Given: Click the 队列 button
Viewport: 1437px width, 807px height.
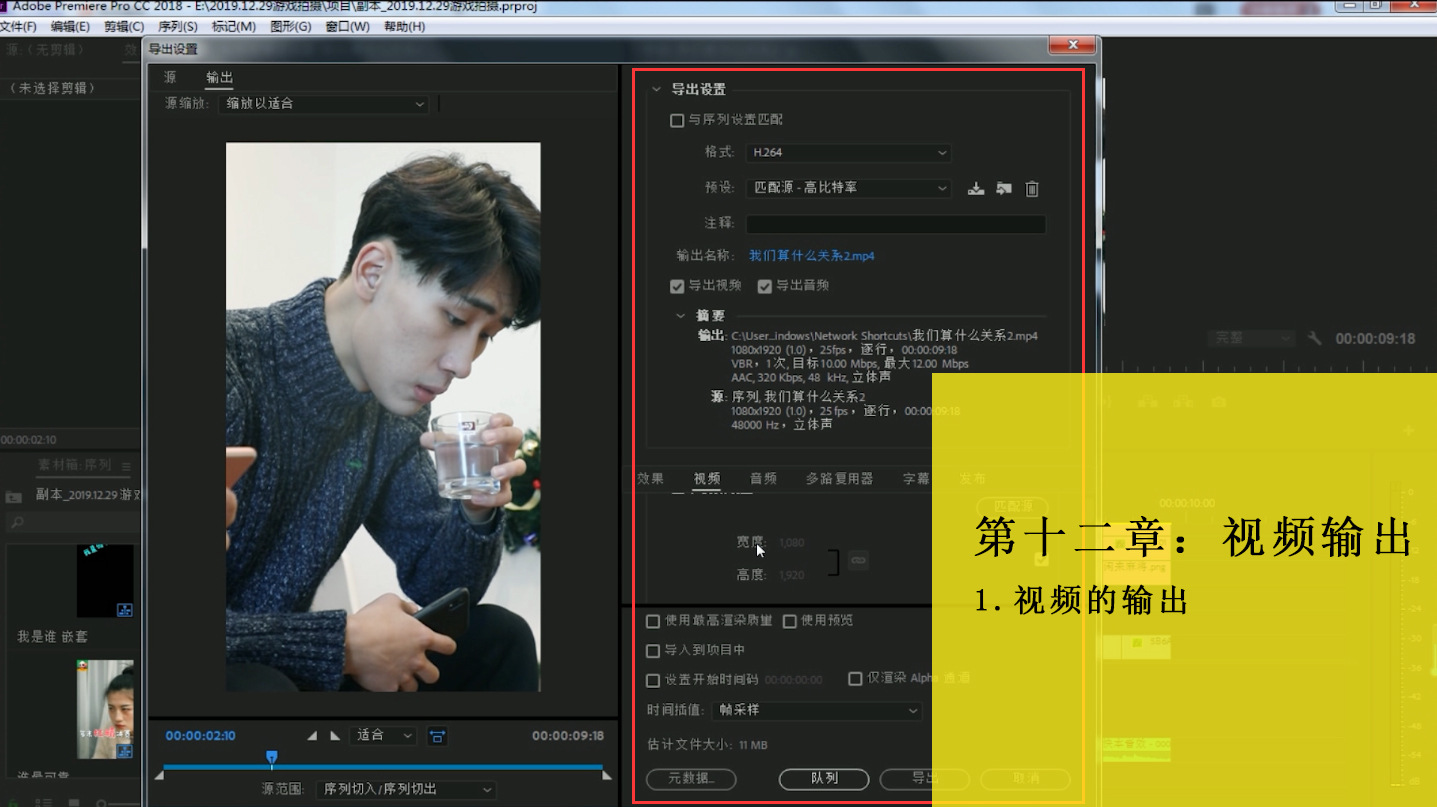Looking at the screenshot, I should pos(824,779).
